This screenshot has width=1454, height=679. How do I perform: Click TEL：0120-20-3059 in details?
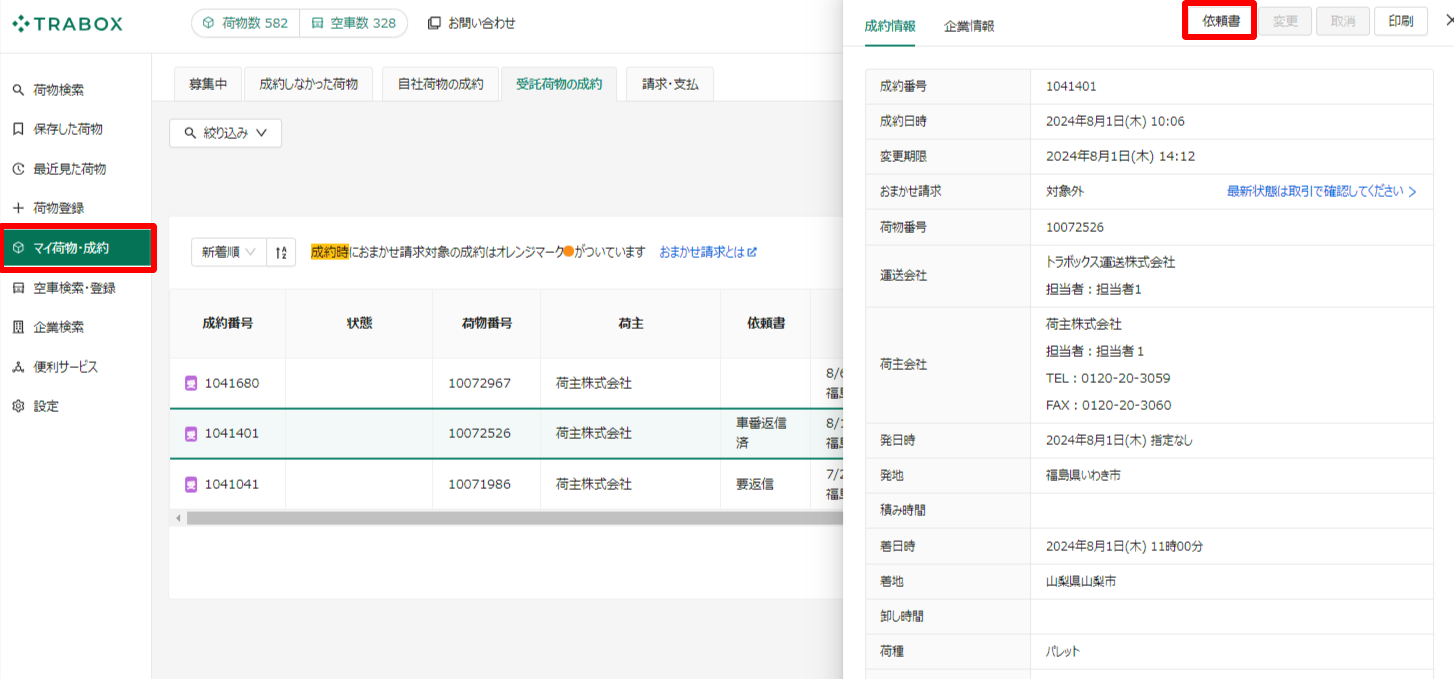[1108, 378]
